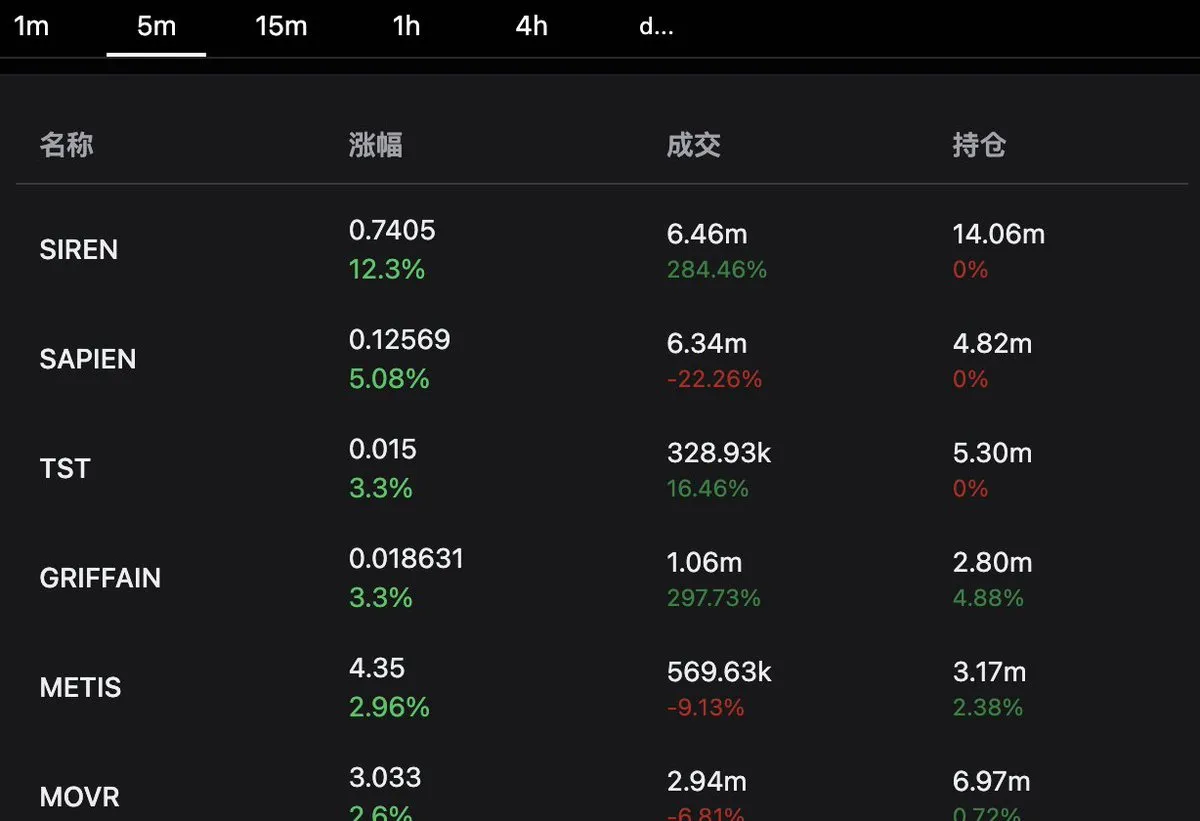Screen dimensions: 1200x821
Task: Click SIREN's 12.3% price change
Action: tap(386, 269)
